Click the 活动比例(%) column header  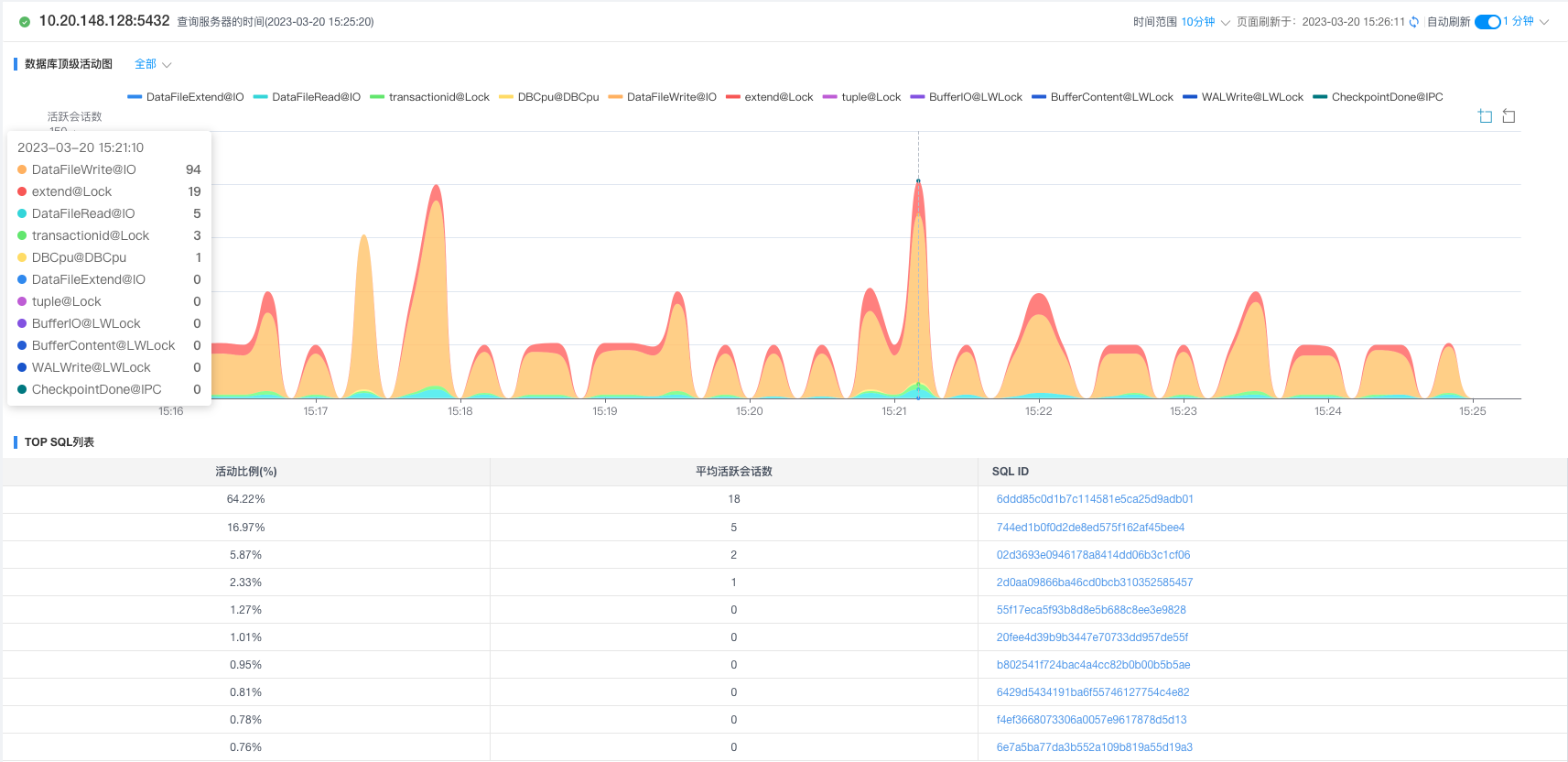pos(246,472)
